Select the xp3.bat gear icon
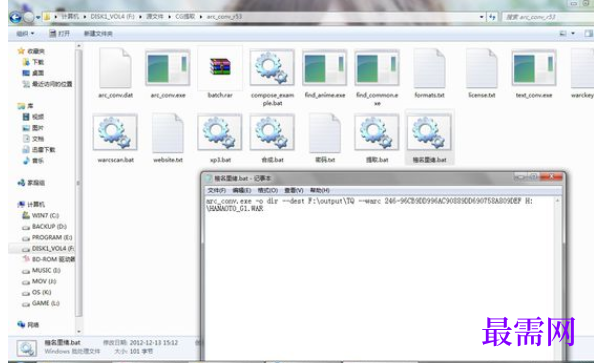 [220, 133]
